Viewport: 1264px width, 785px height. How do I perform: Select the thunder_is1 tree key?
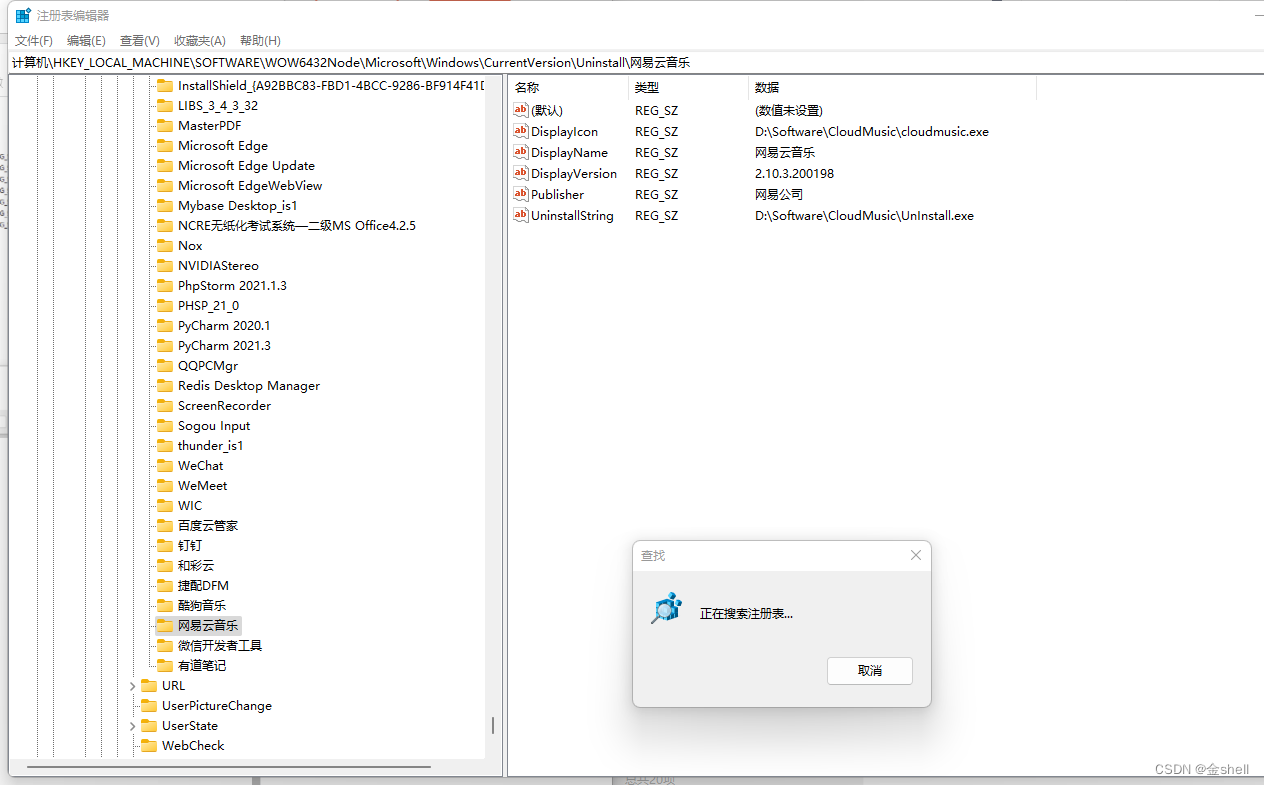(211, 446)
